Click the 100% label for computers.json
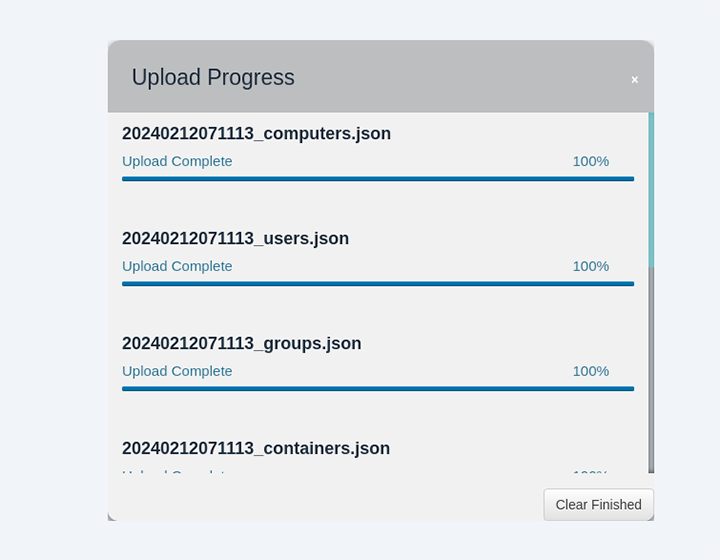The height and width of the screenshot is (560, 720). (x=591, y=162)
